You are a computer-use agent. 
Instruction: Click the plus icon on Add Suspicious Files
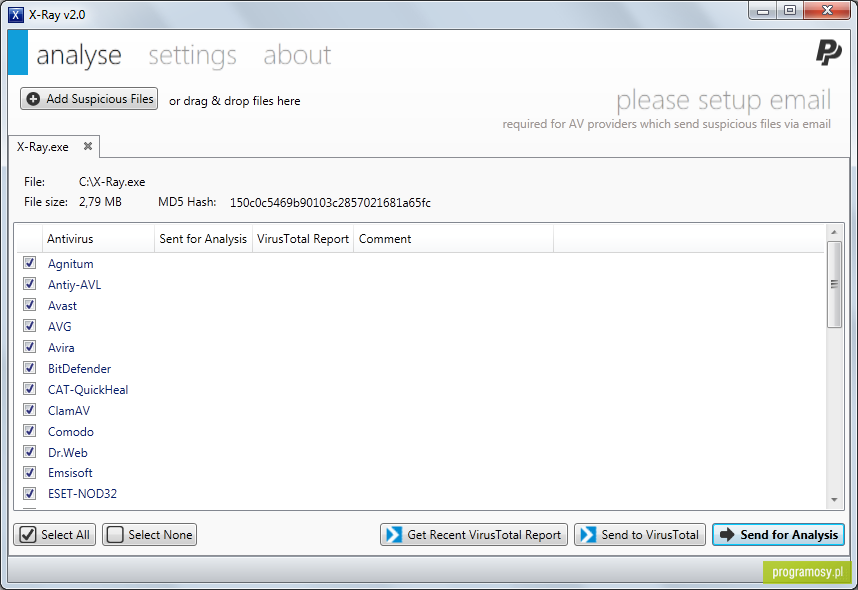(x=33, y=99)
